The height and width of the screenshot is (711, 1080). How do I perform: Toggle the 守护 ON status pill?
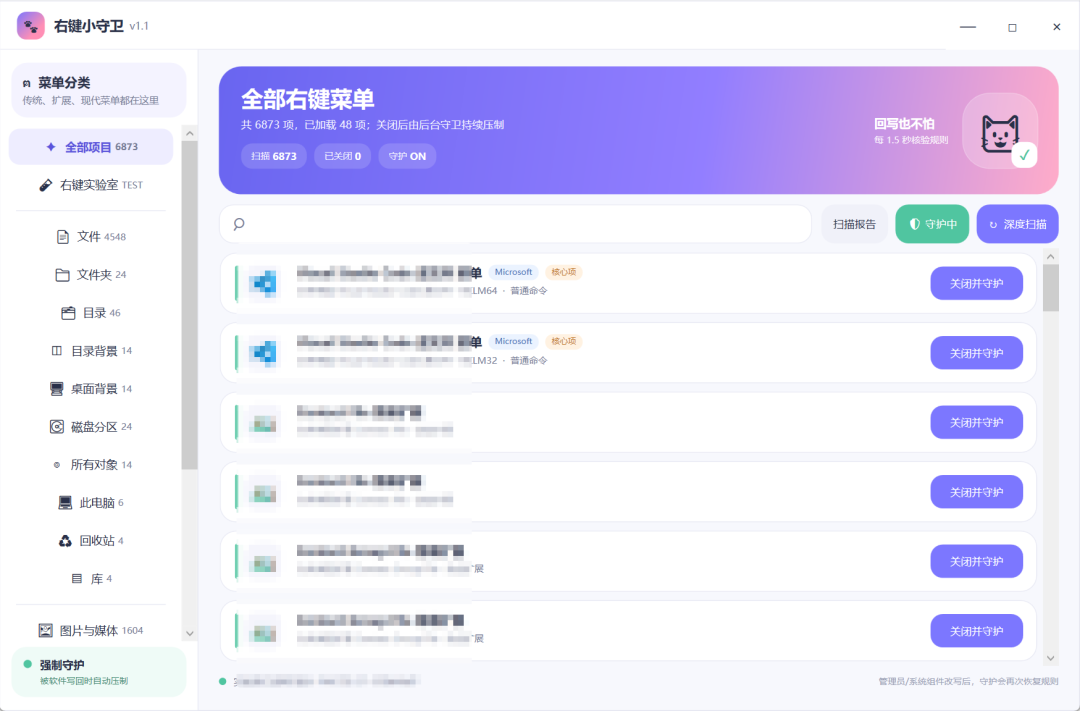[x=407, y=156]
